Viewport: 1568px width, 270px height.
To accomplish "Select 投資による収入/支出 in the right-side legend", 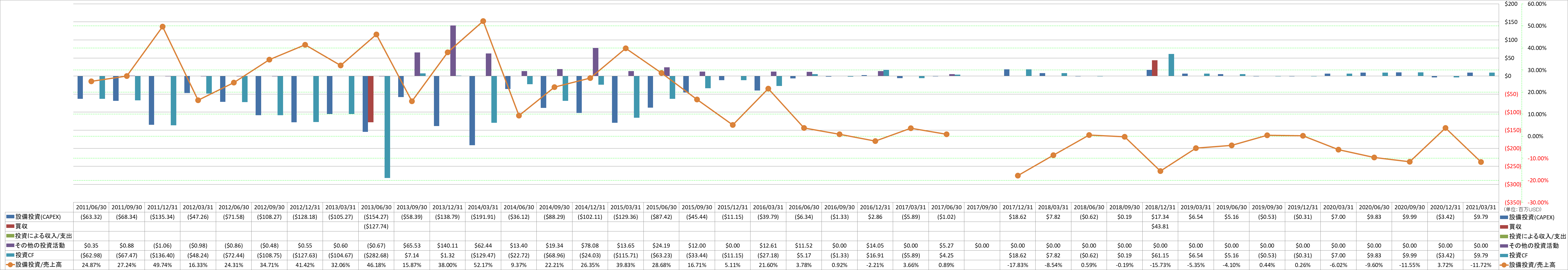I will 1533,236.
